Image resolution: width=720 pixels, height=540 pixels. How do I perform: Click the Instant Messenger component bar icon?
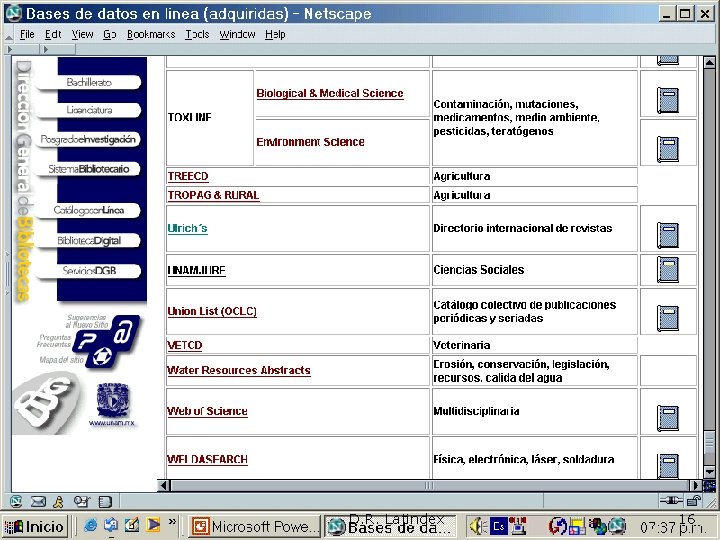58,501
